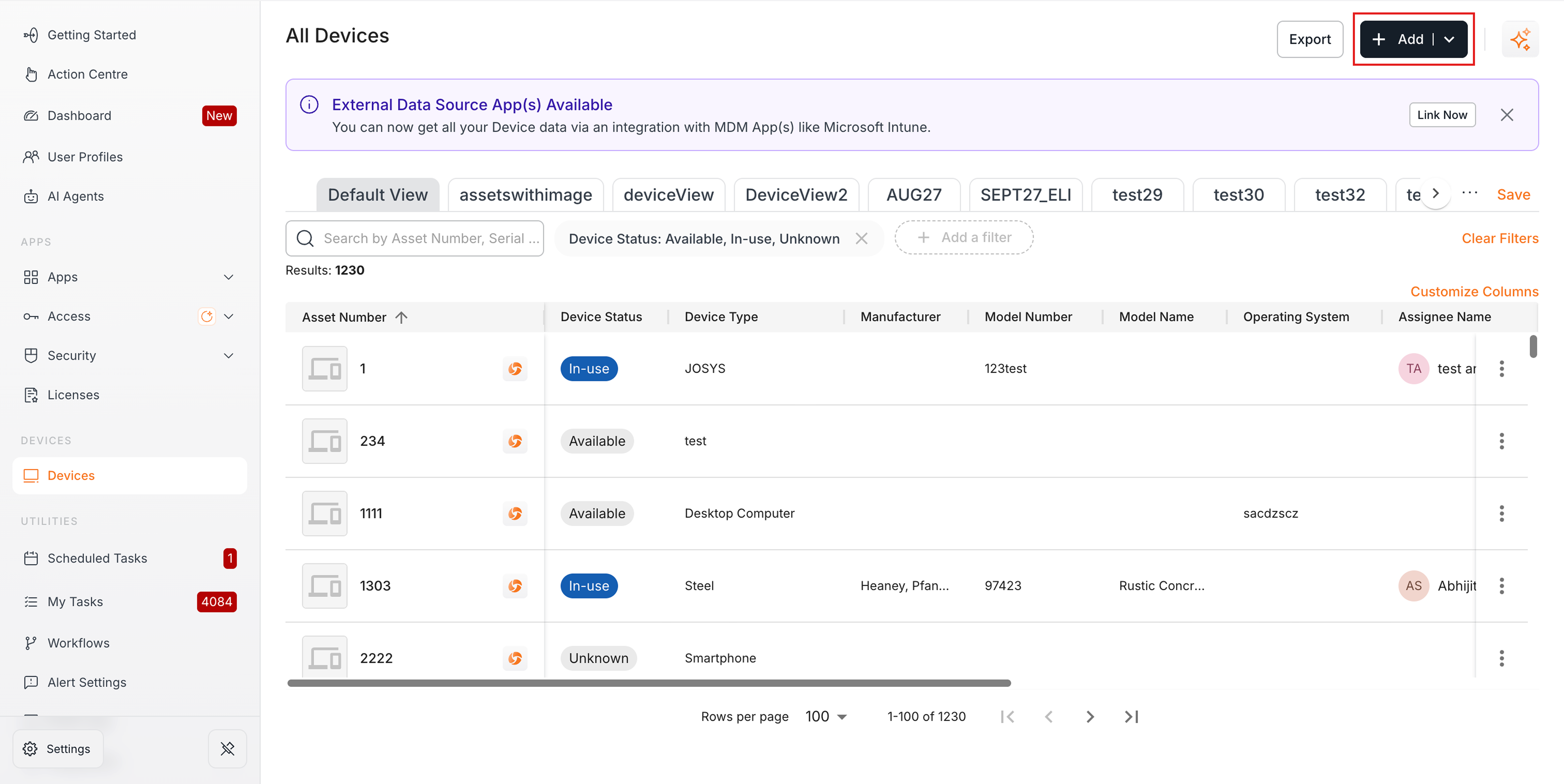The height and width of the screenshot is (784, 1564).
Task: Switch to the DeviceView2 tab
Action: (796, 195)
